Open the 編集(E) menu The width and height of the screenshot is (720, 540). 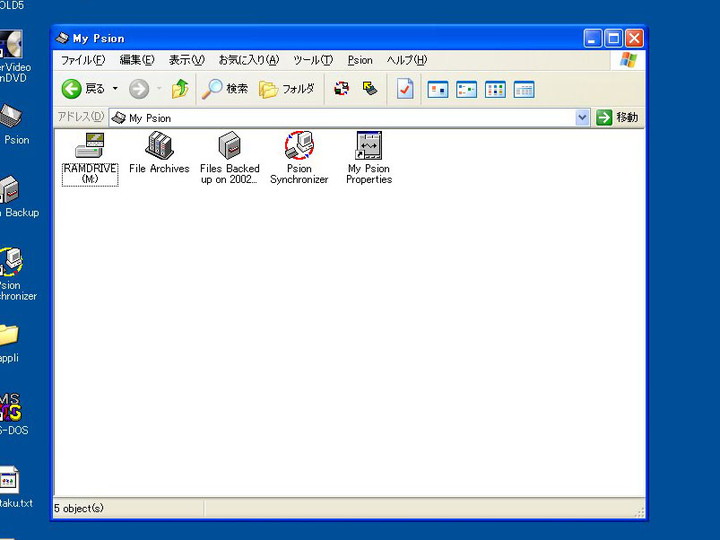(137, 60)
